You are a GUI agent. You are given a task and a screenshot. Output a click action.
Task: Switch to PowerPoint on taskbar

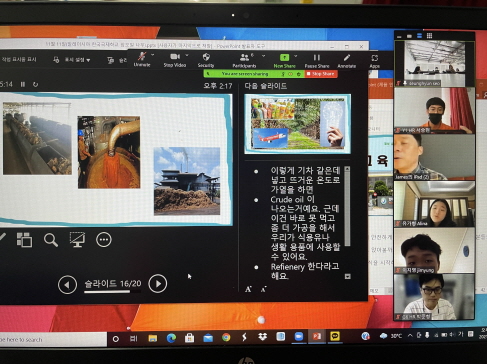click(x=317, y=336)
